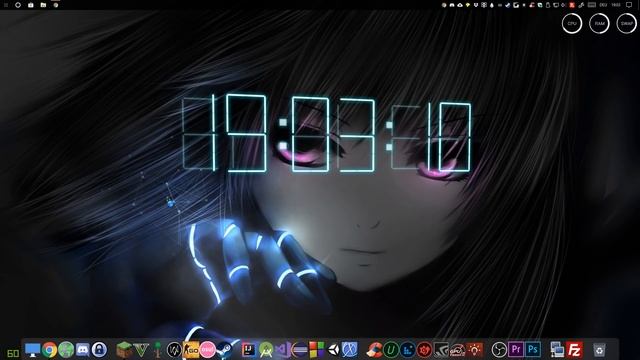Screen dimensions: 640x360
Task: Click the CPU usage circle widget
Action: tap(572, 23)
